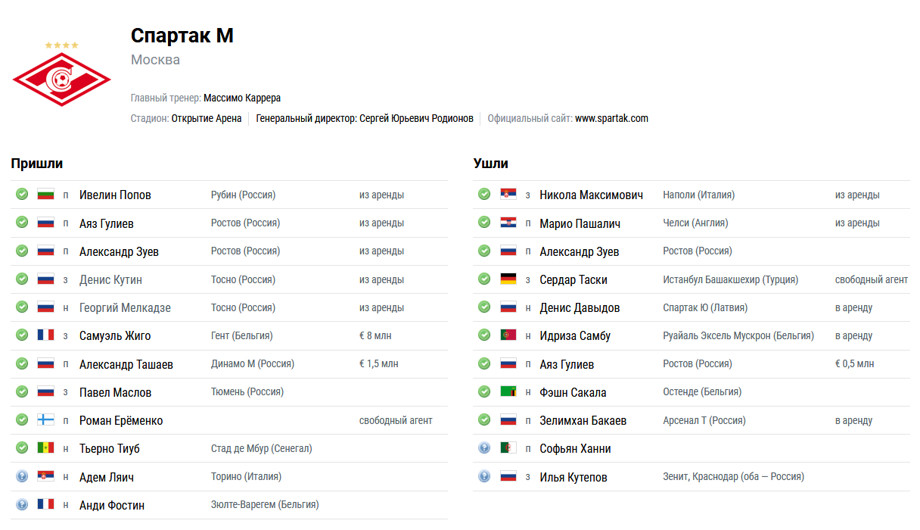This screenshot has height=530, width=920.
Task: Click the Algerian flag next to Софьян Ханни
Action: [508, 448]
